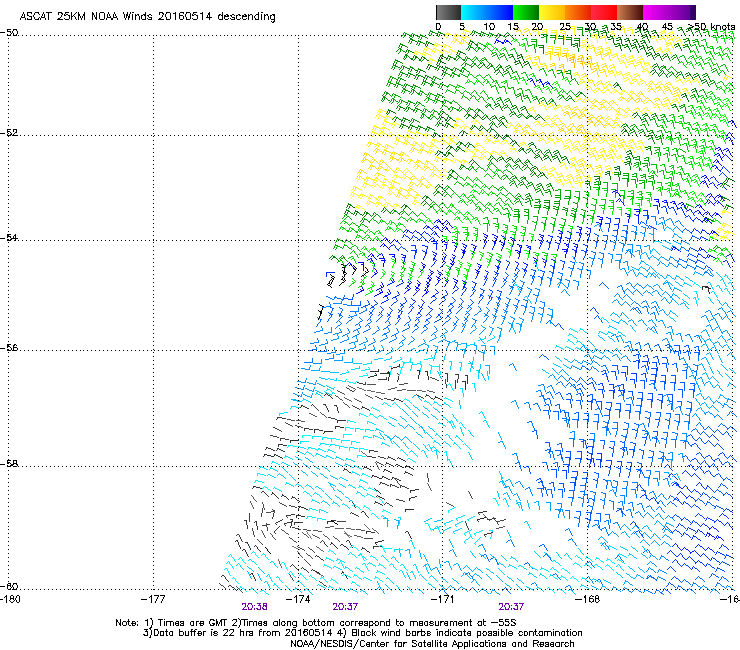This screenshot has width=740, height=650.
Task: Click the orange 25-30 knots legend color
Action: (x=578, y=12)
